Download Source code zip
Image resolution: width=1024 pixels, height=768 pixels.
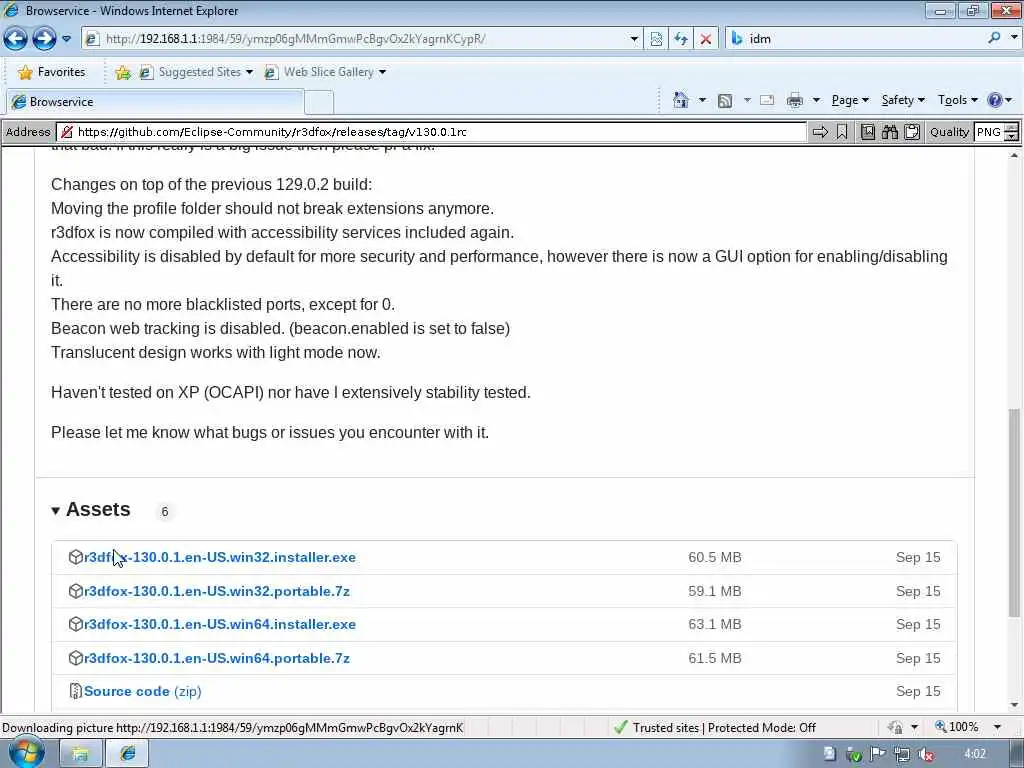142,691
